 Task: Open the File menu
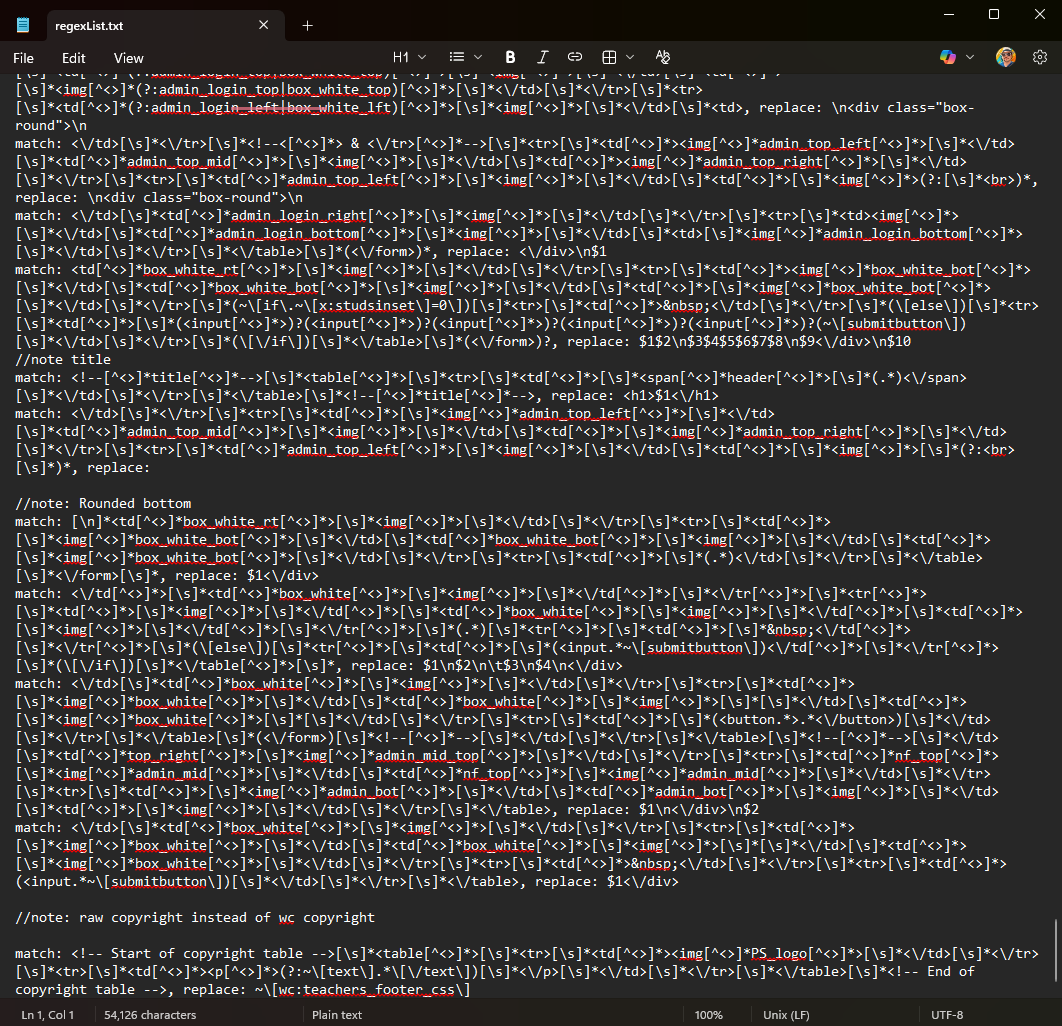tap(24, 58)
